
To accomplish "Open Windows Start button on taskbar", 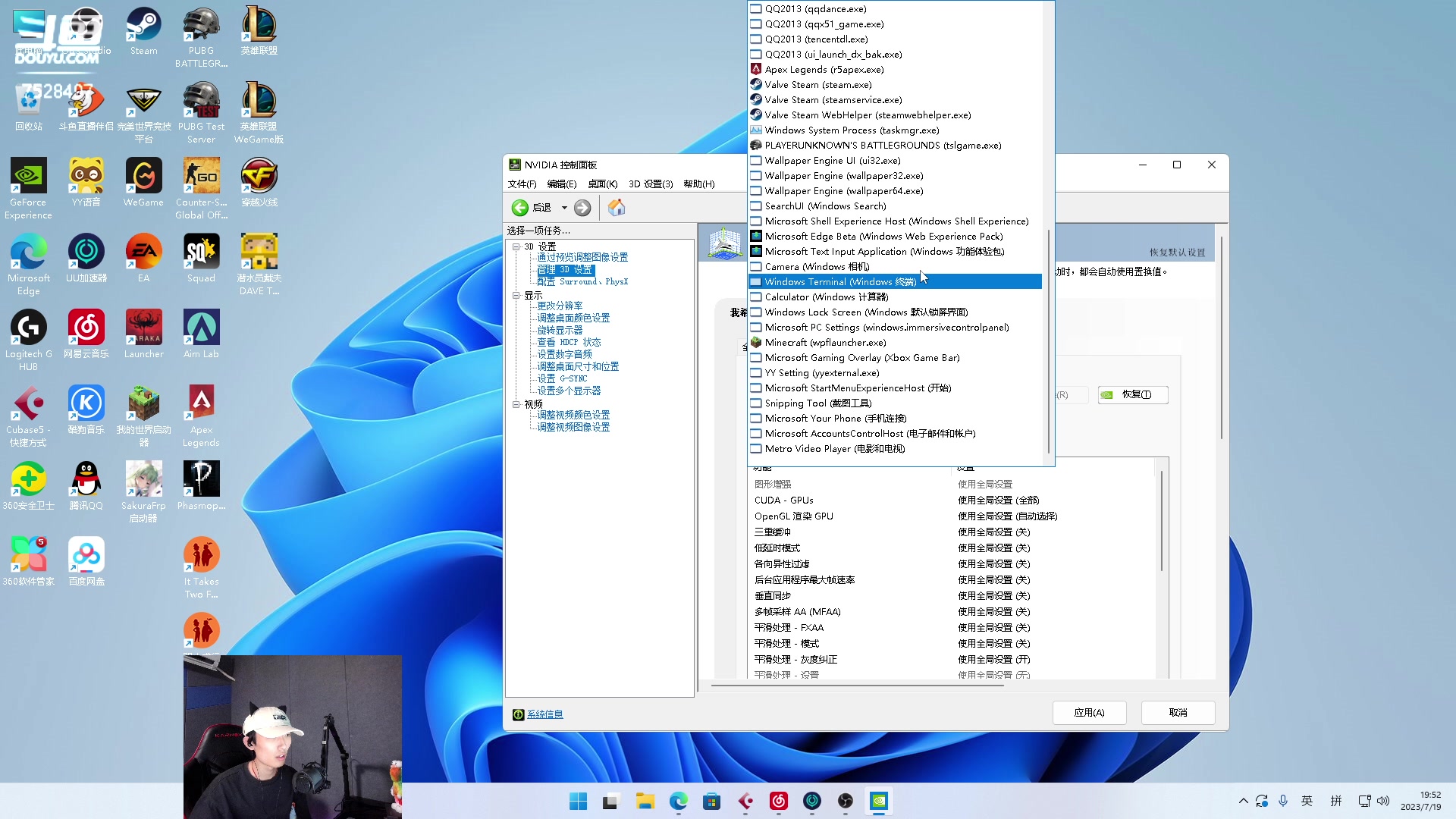I will 578,801.
